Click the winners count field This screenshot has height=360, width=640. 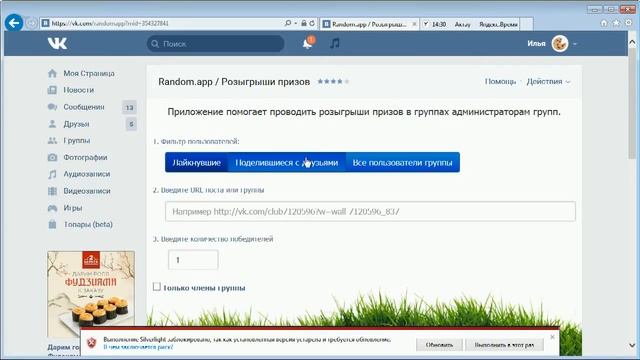(193, 260)
